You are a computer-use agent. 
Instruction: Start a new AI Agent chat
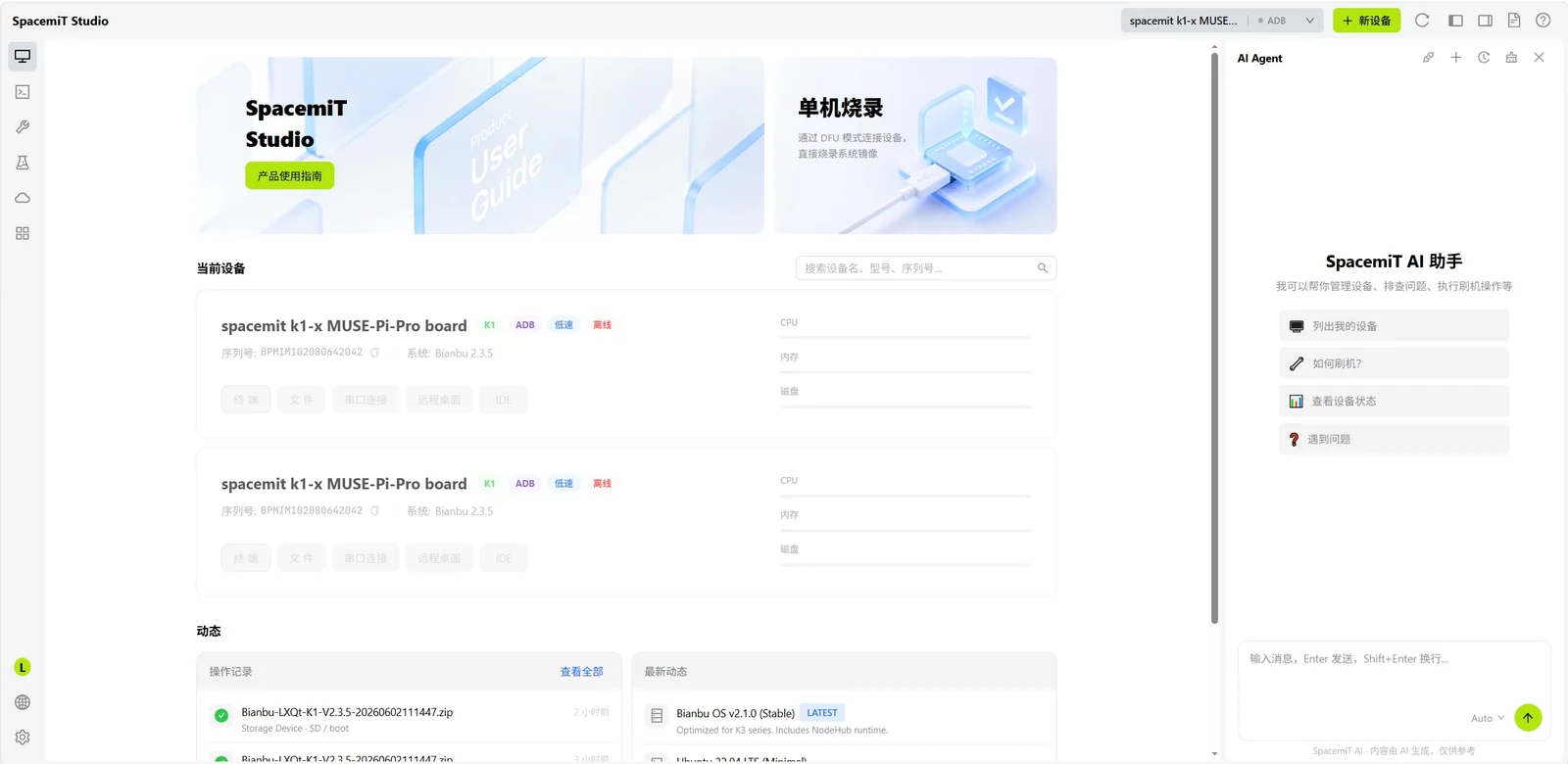tap(1456, 58)
